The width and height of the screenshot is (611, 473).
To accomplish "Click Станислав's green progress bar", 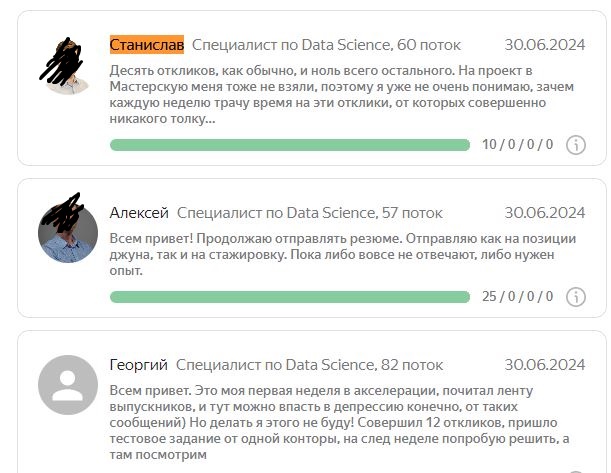I will point(289,145).
